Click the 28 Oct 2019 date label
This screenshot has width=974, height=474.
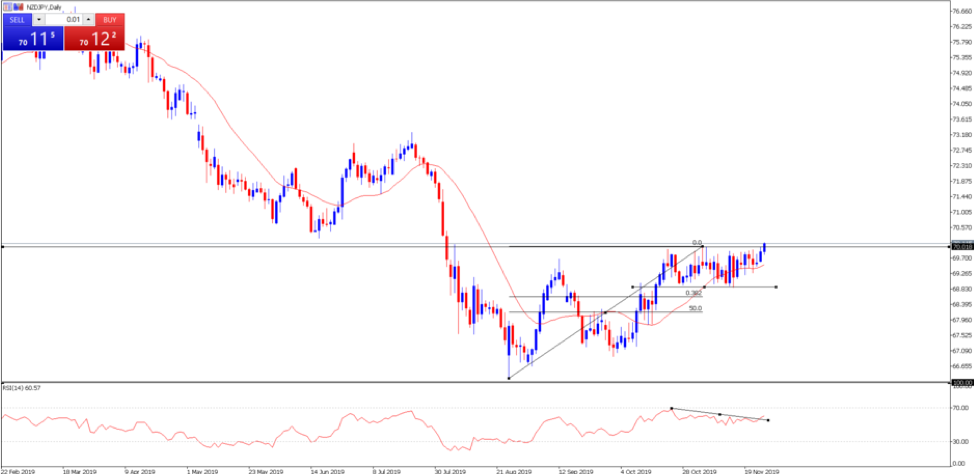coord(699,470)
